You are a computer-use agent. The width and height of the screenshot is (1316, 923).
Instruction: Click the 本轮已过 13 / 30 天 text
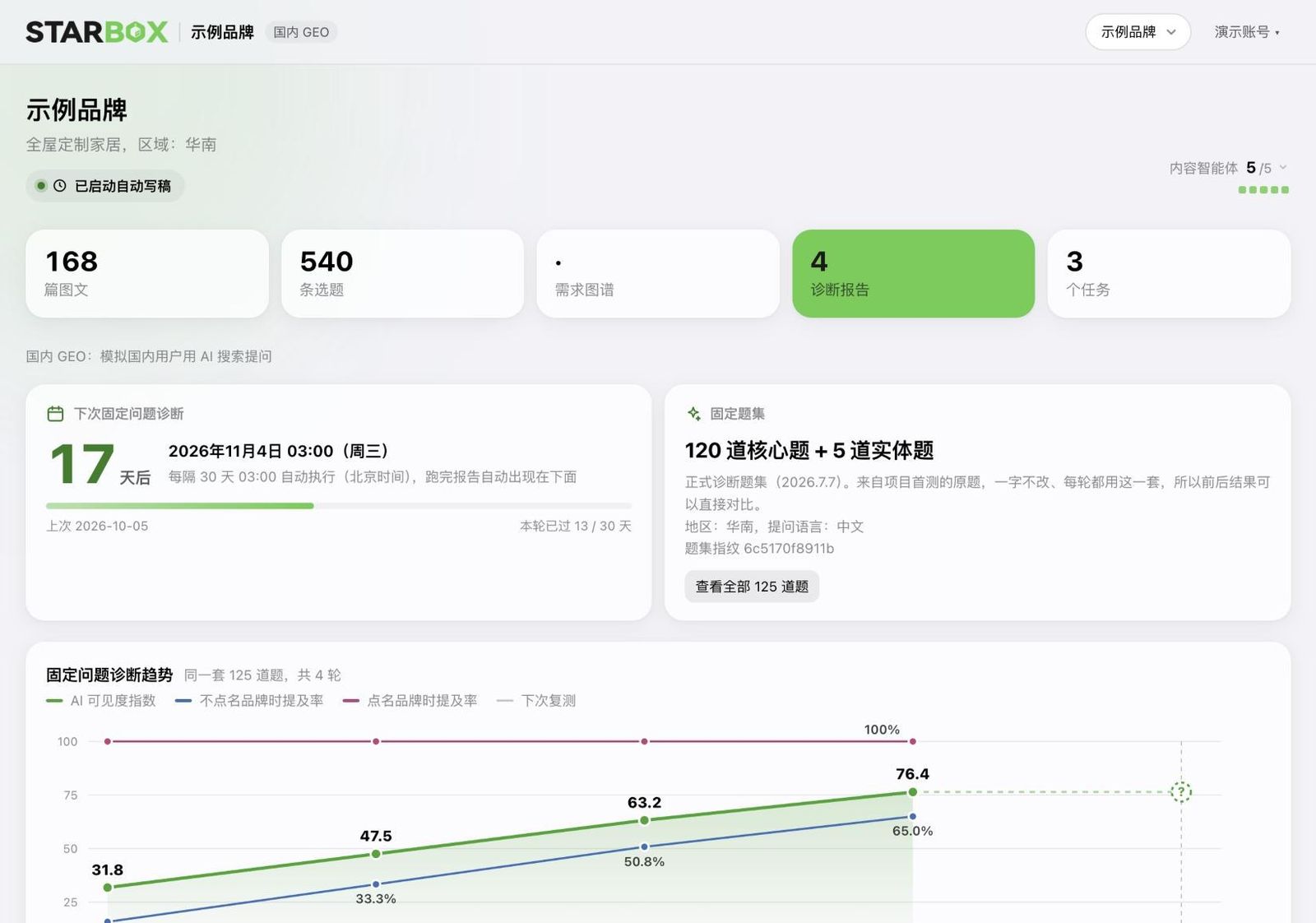[576, 526]
